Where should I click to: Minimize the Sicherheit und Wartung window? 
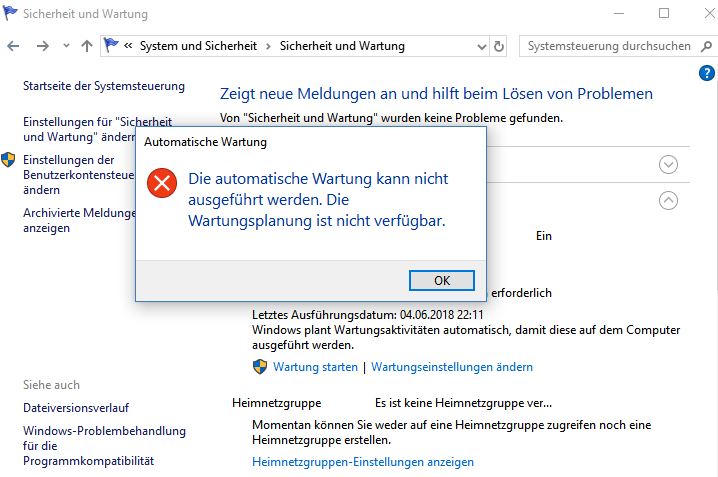click(619, 13)
